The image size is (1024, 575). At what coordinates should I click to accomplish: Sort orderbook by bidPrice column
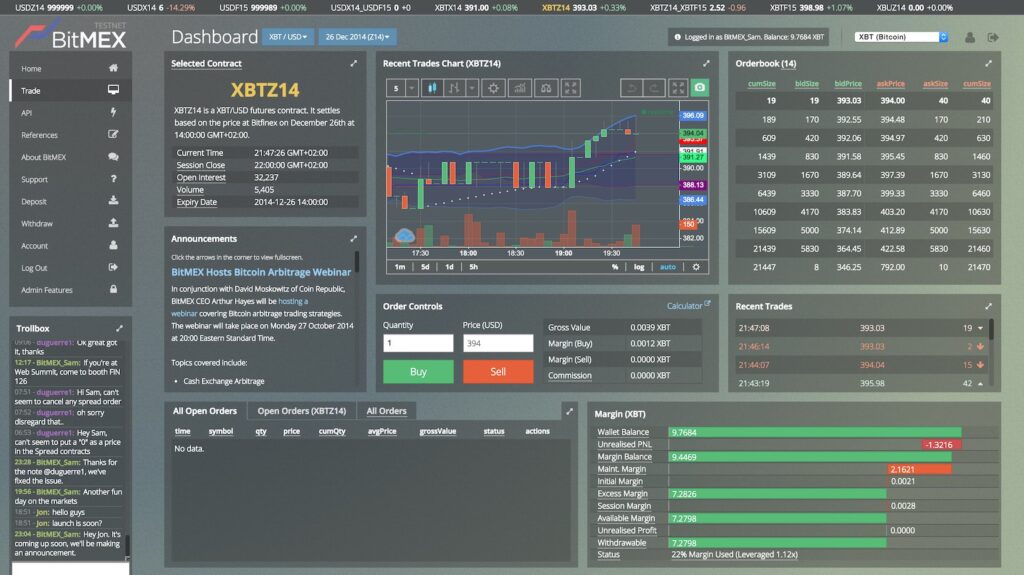point(848,84)
